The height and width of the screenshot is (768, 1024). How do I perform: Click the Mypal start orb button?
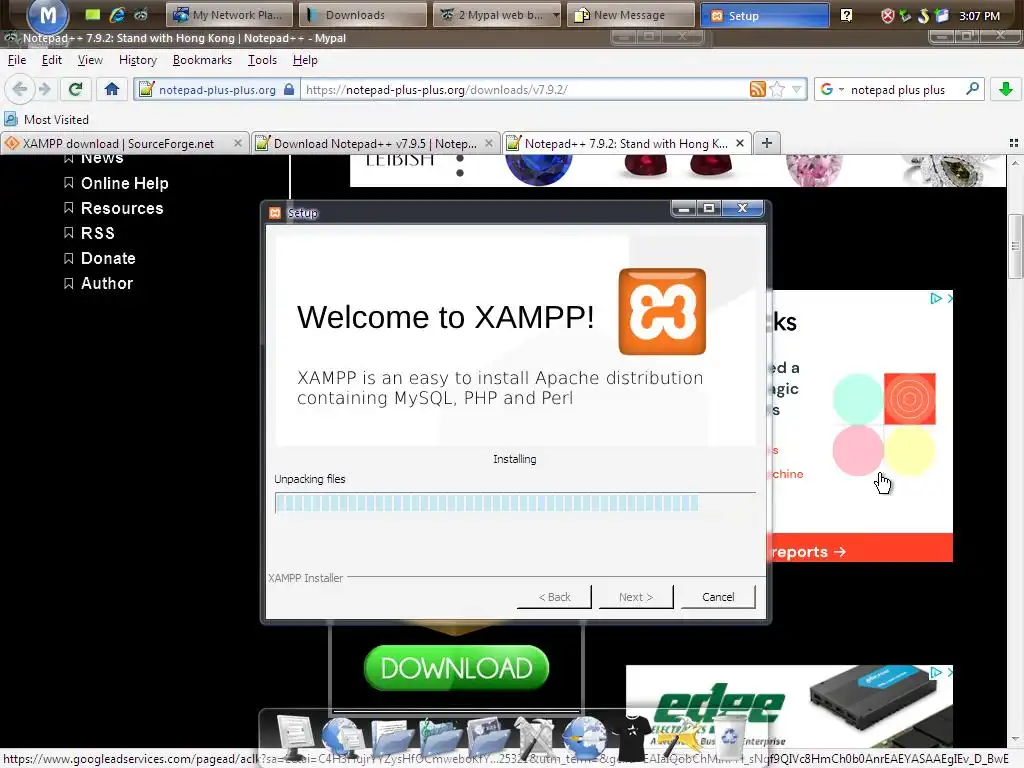47,16
